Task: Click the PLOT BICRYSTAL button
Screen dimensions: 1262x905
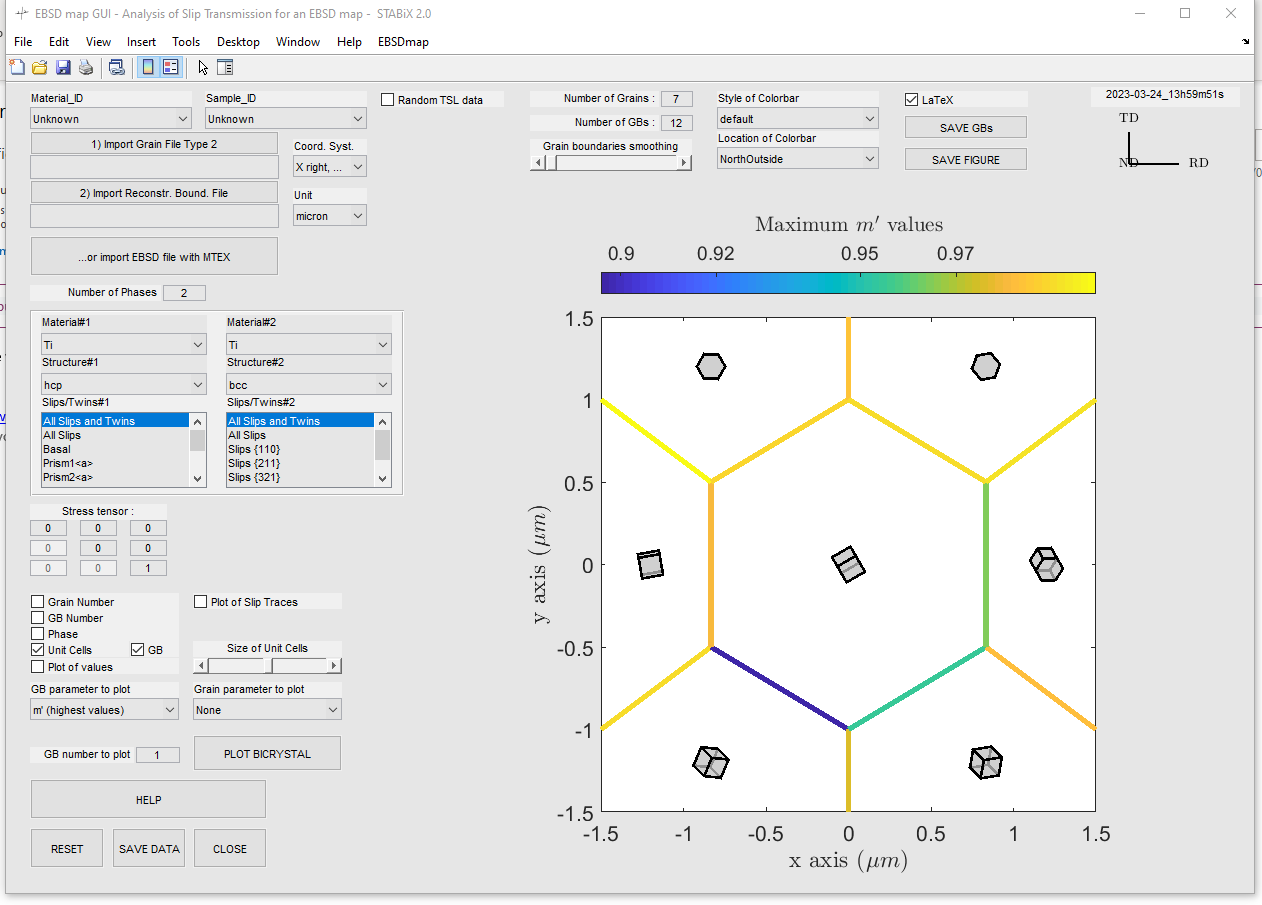Action: point(267,753)
